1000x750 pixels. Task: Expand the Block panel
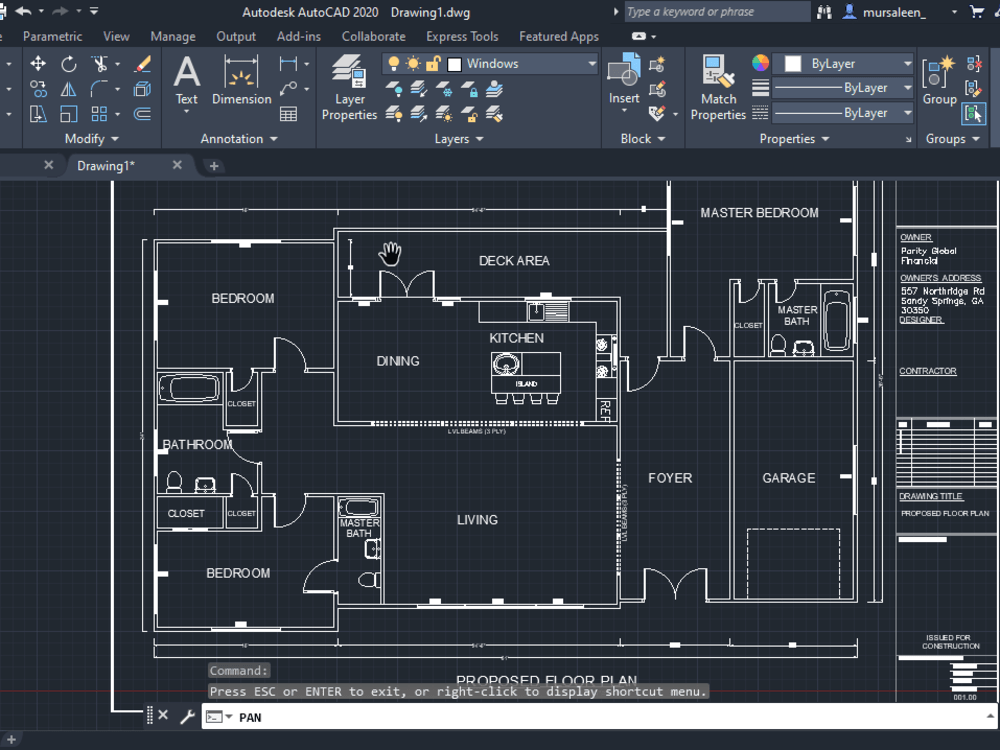click(x=642, y=138)
